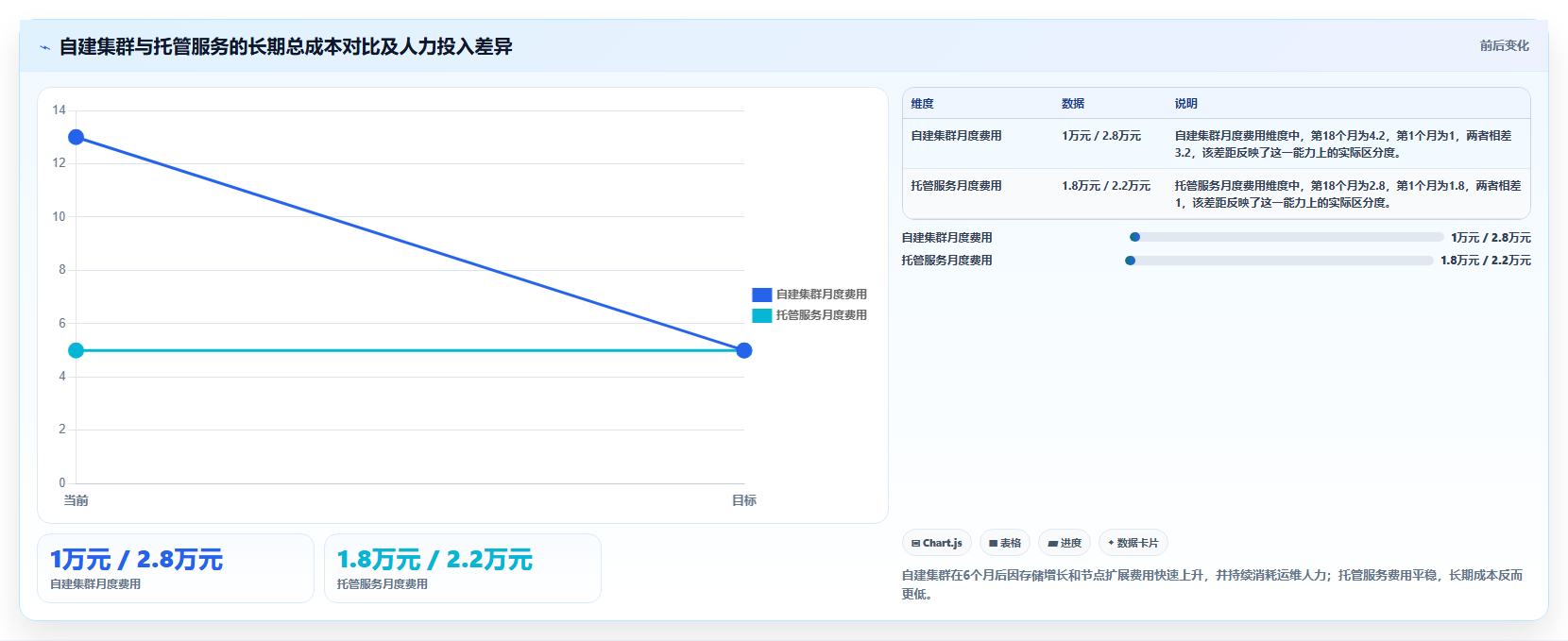Click the blue data point at 目标
The image size is (1568, 641).
744,350
